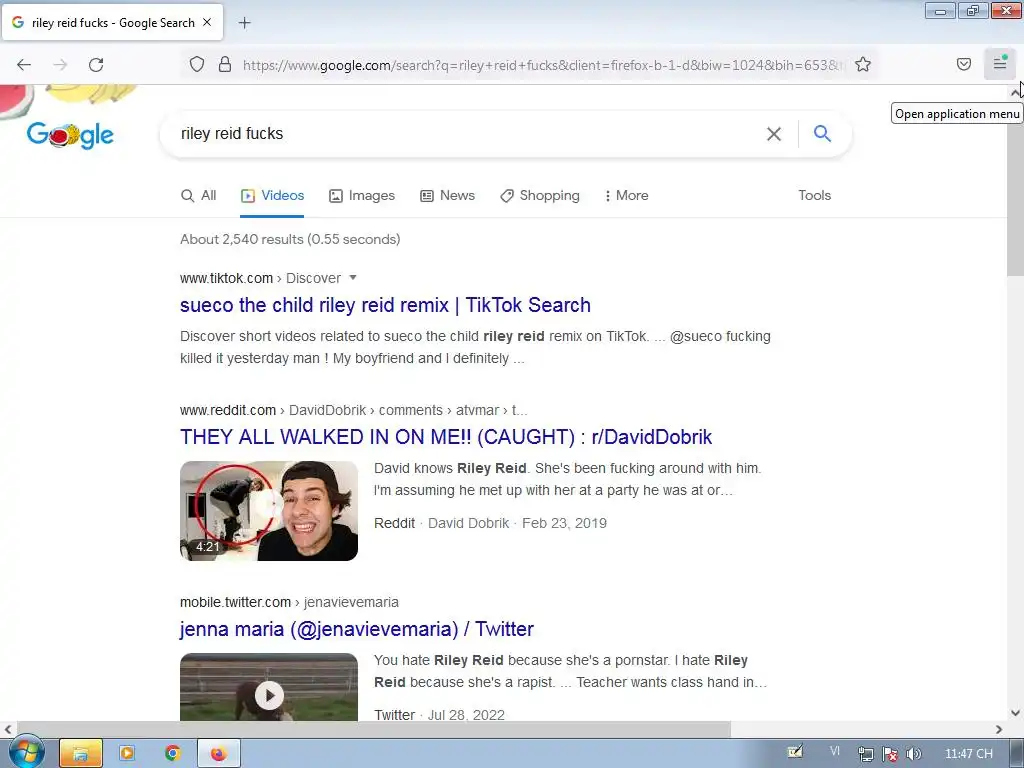Open the r/DavidDobrik Reddit result link
Viewport: 1024px width, 768px height.
pyautogui.click(x=446, y=437)
